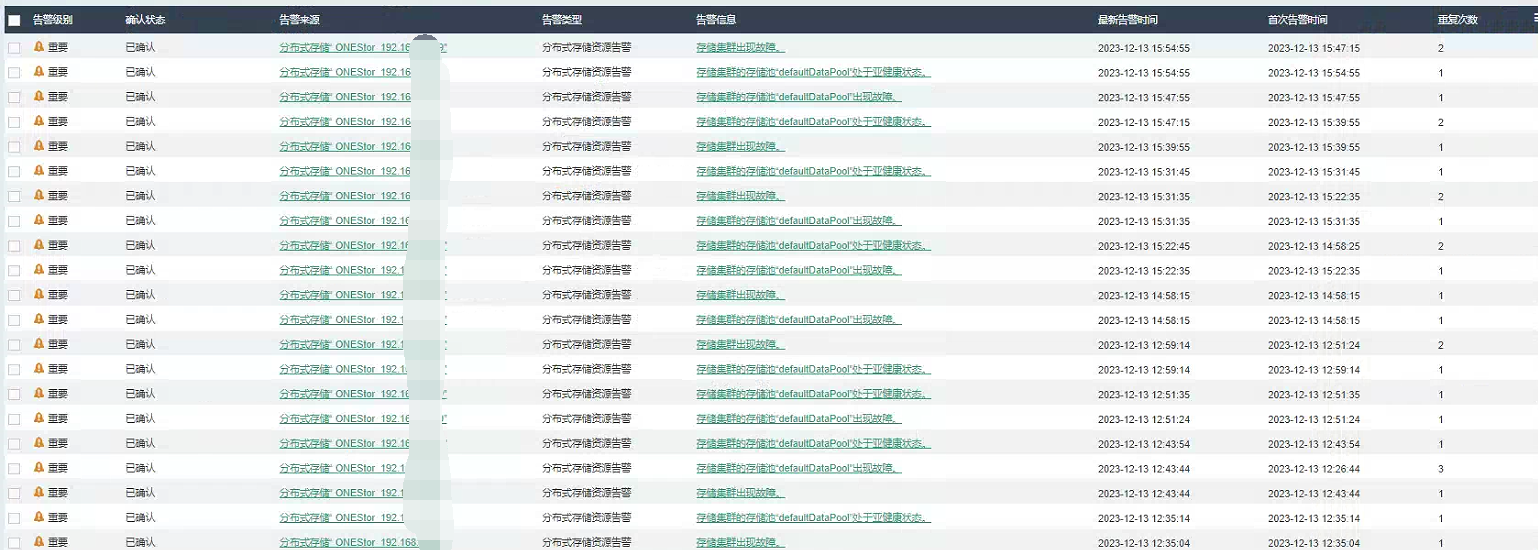Click the bell icon of the 存储集群出现故障 alarm at 15:31:35
The image size is (1538, 550).
[x=39, y=196]
